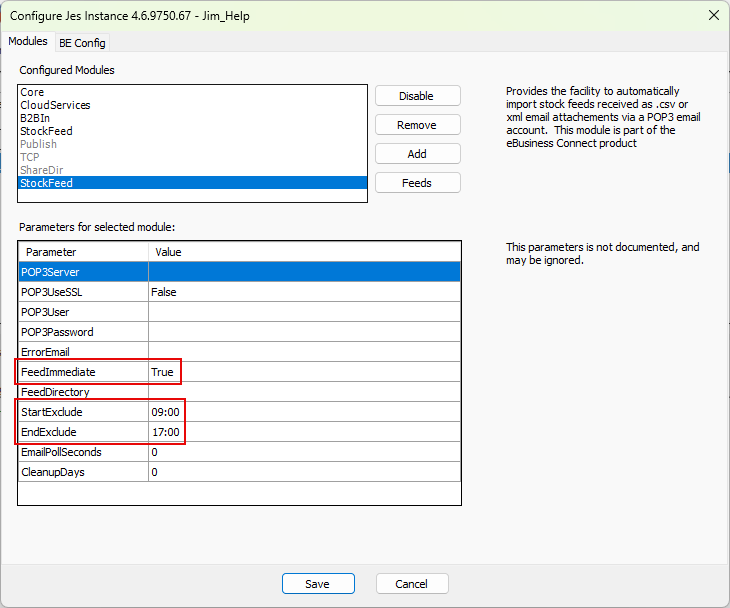The image size is (730, 608).
Task: Click the 17:00 EndExclude value
Action: point(304,432)
